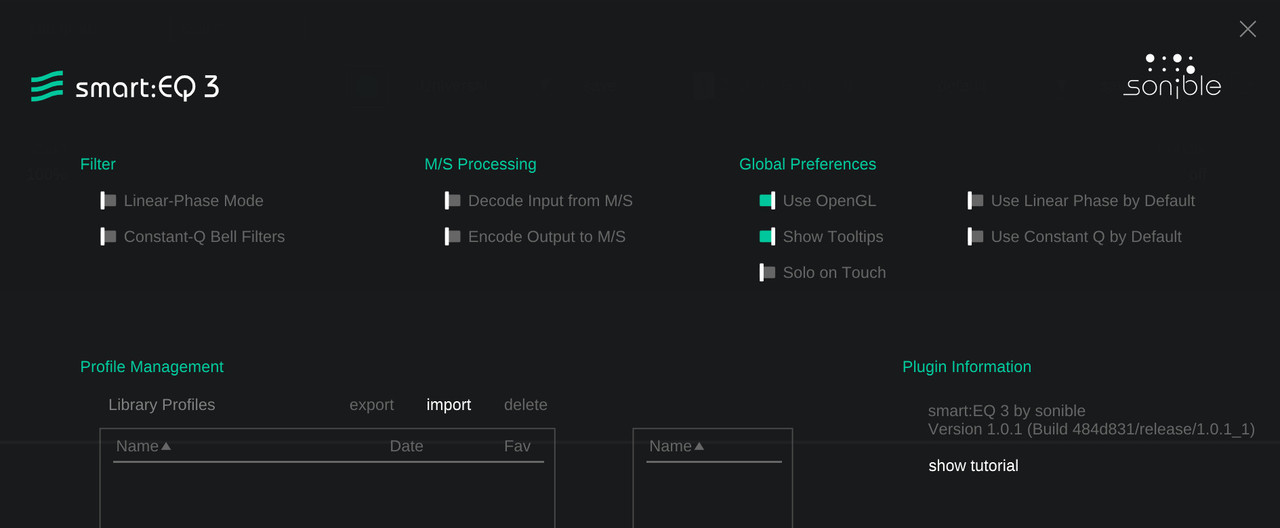Enable Solo on Touch

[767, 273]
